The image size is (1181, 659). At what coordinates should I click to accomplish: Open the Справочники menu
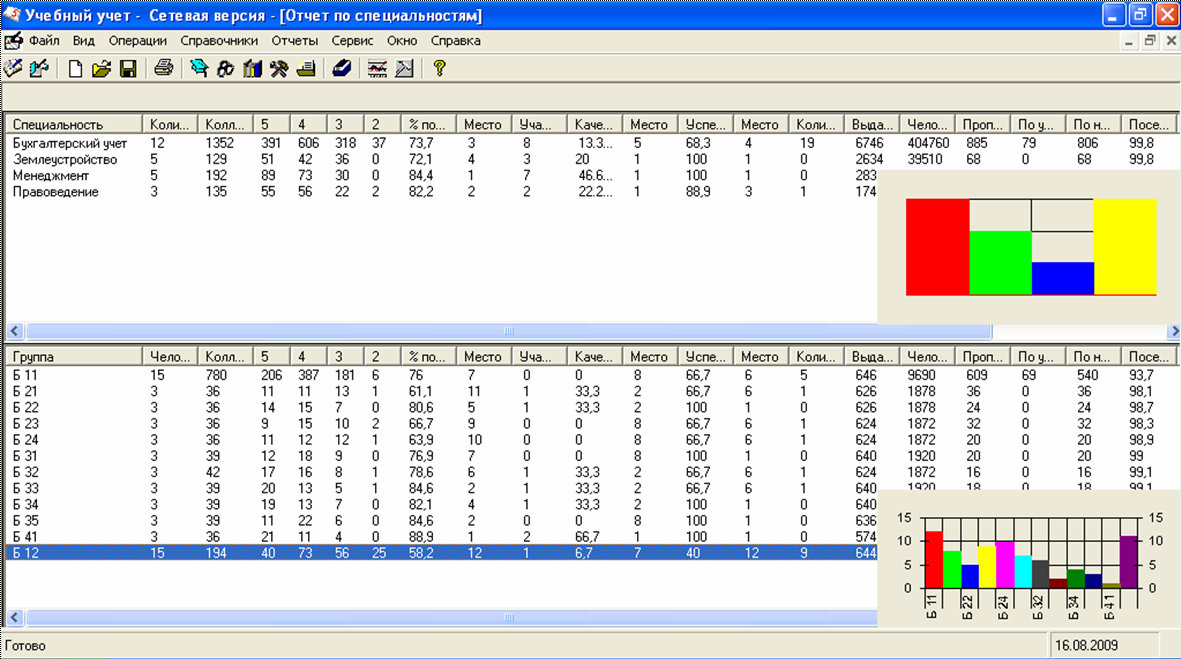click(x=219, y=41)
